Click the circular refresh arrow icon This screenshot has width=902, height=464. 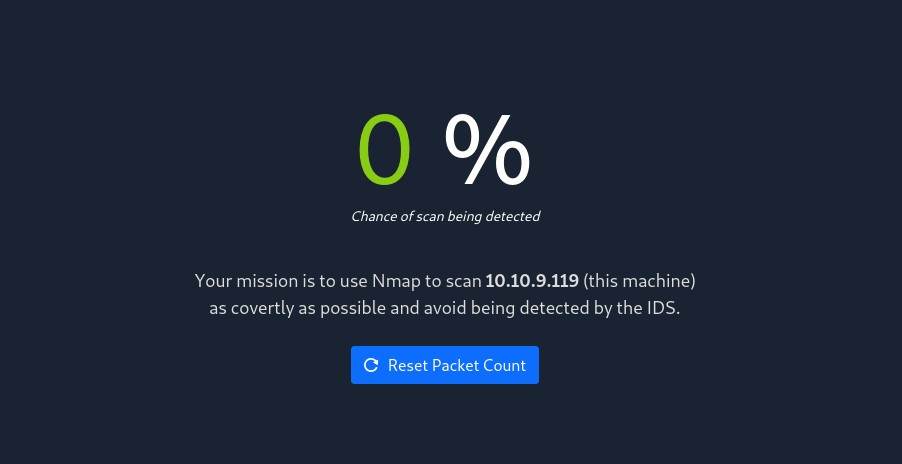pyautogui.click(x=371, y=365)
